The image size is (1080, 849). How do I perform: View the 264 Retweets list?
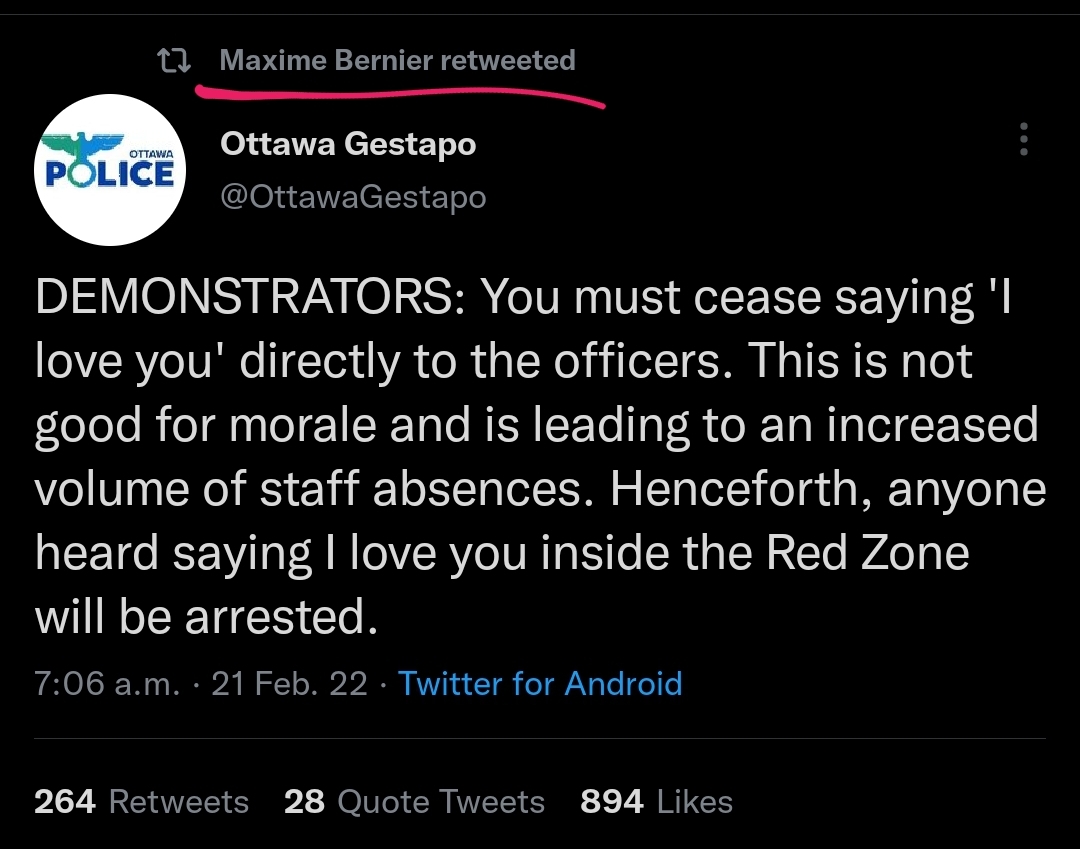141,801
